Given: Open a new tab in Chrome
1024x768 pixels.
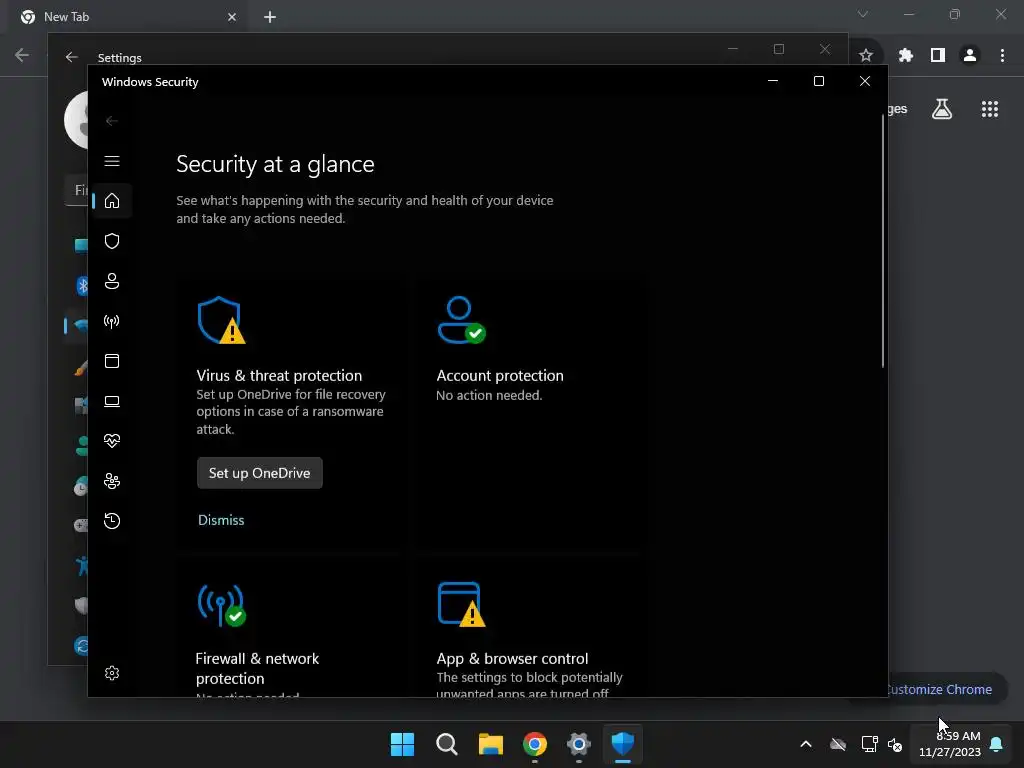Looking at the screenshot, I should click(x=270, y=17).
